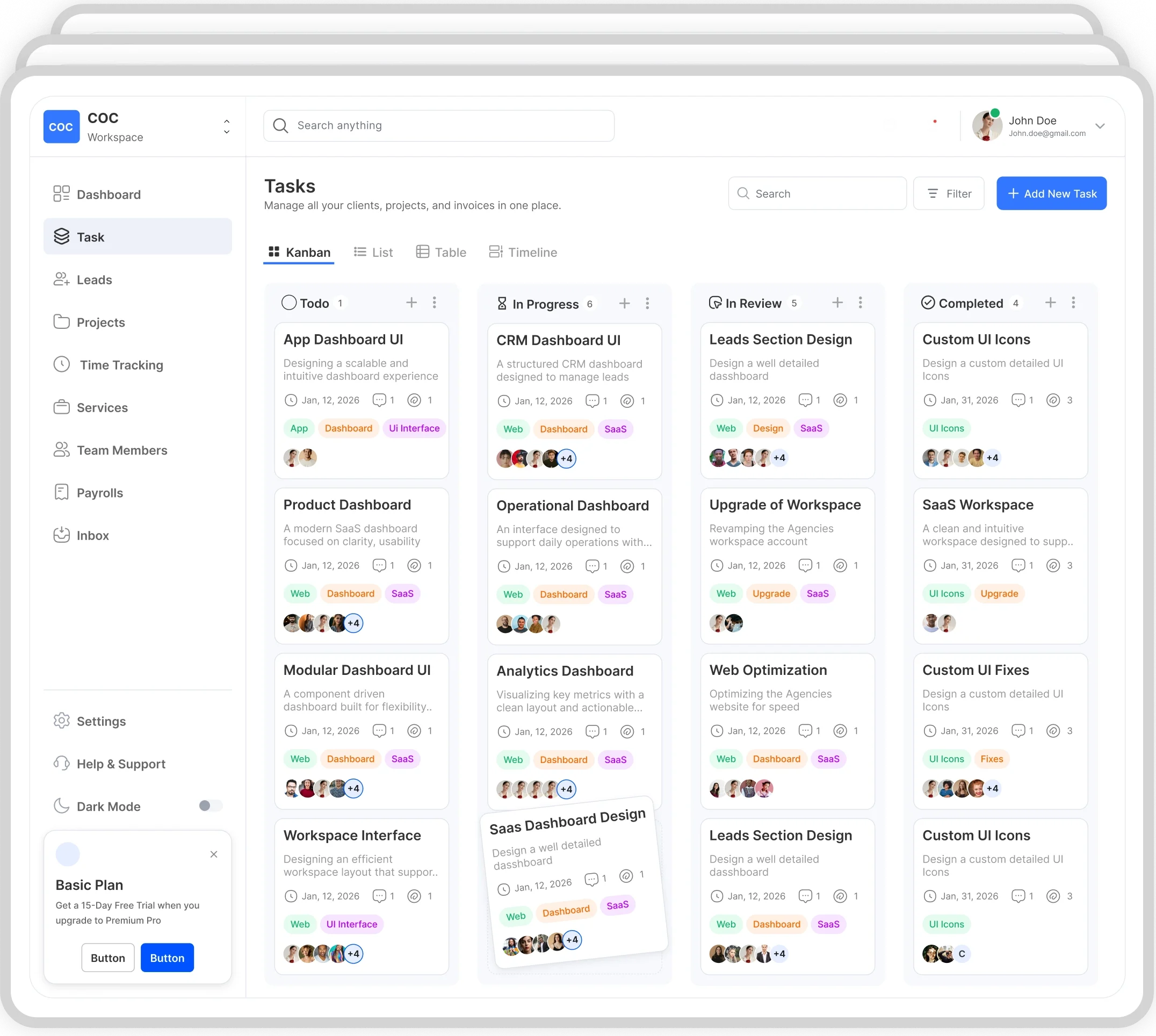This screenshot has width=1156, height=1036.
Task: Open three-dot menu in In Progress column
Action: click(647, 304)
